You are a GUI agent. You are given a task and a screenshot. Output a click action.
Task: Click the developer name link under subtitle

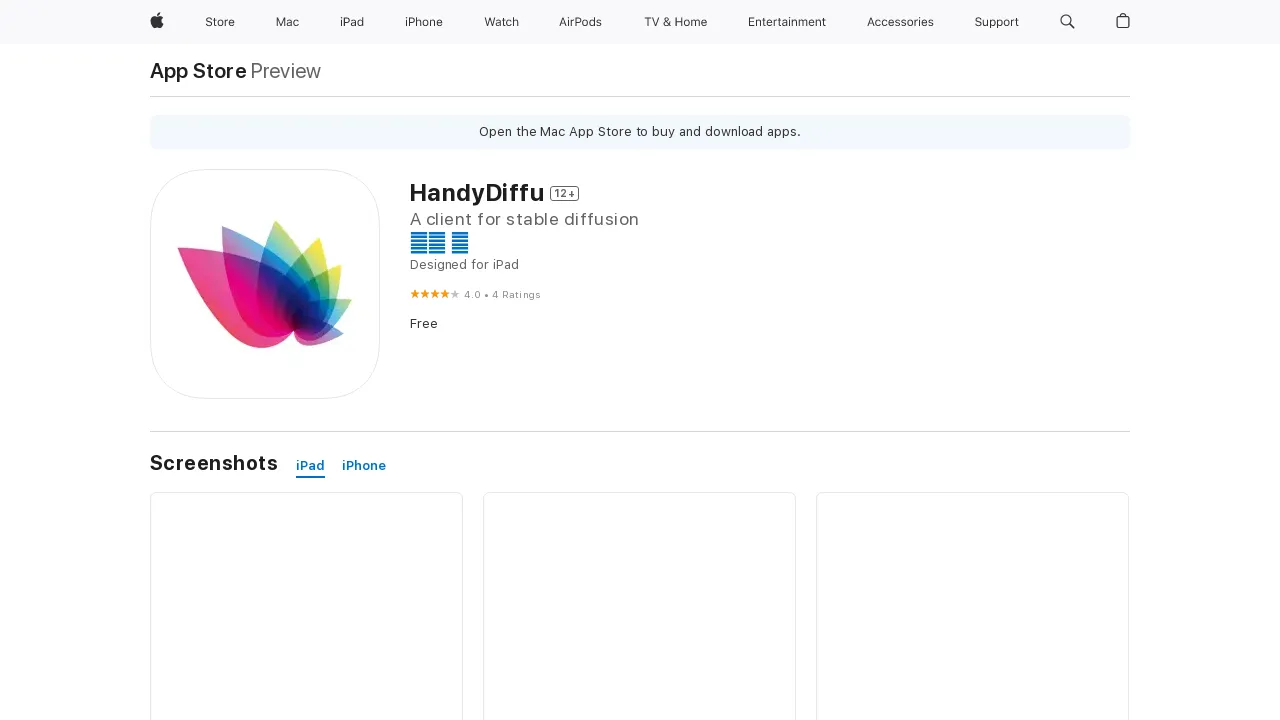point(439,243)
